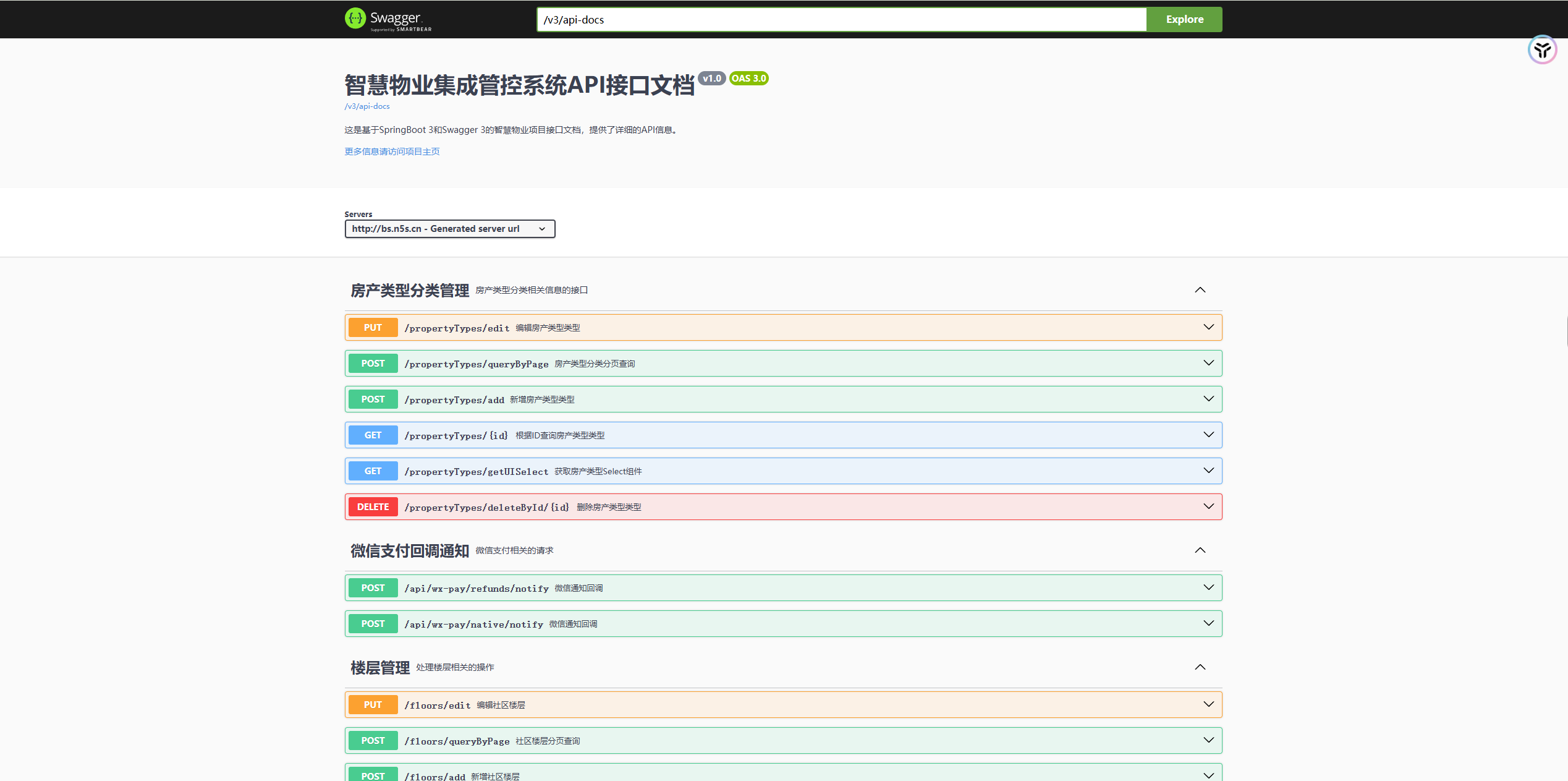Click the OAS 3.0 version badge
The width and height of the screenshot is (1568, 781).
click(748, 79)
